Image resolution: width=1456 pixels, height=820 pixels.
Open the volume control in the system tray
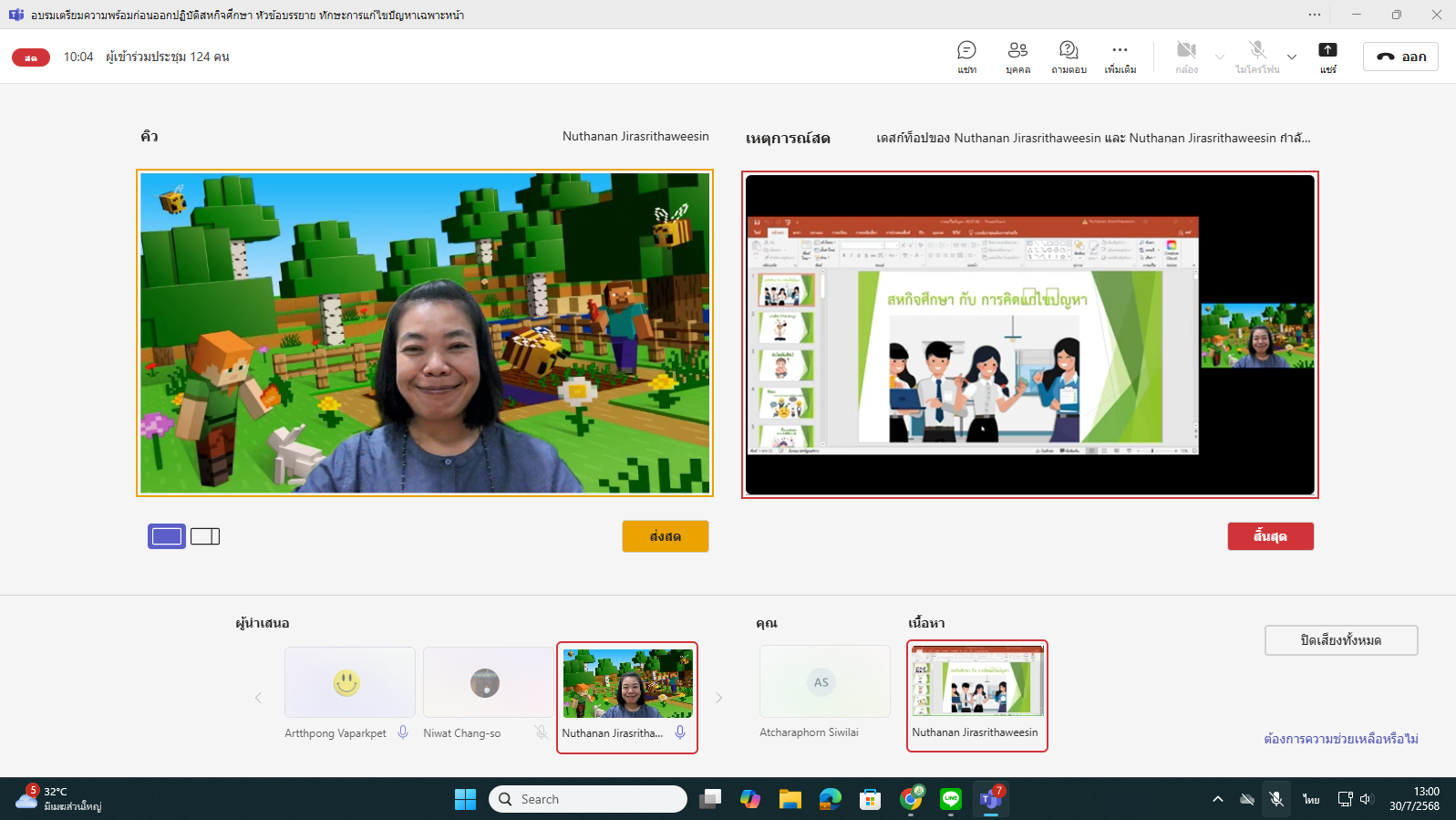pyautogui.click(x=1366, y=799)
